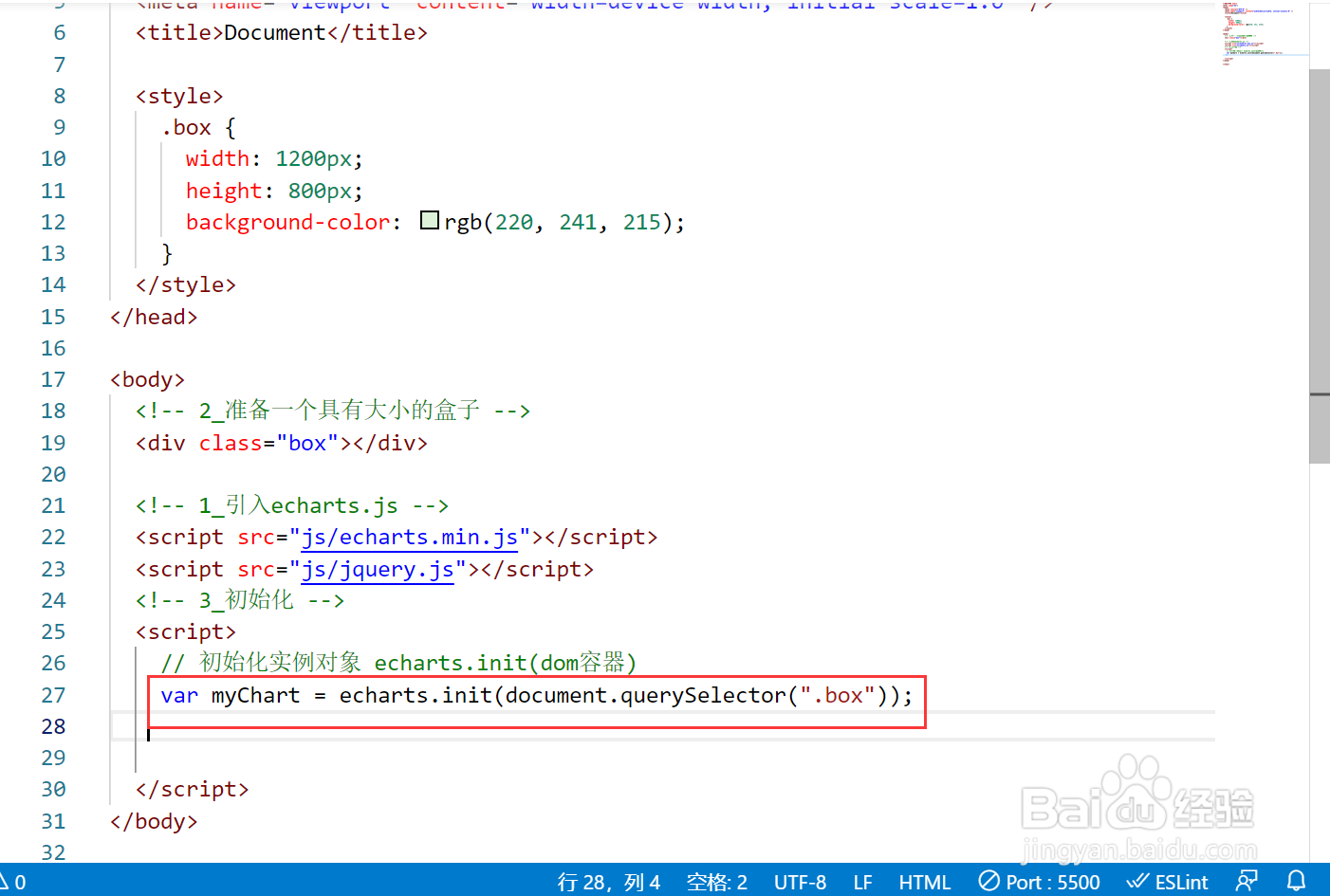The height and width of the screenshot is (896, 1330).
Task: Click the 行 28, 列 4 cursor position
Action: [x=608, y=883]
